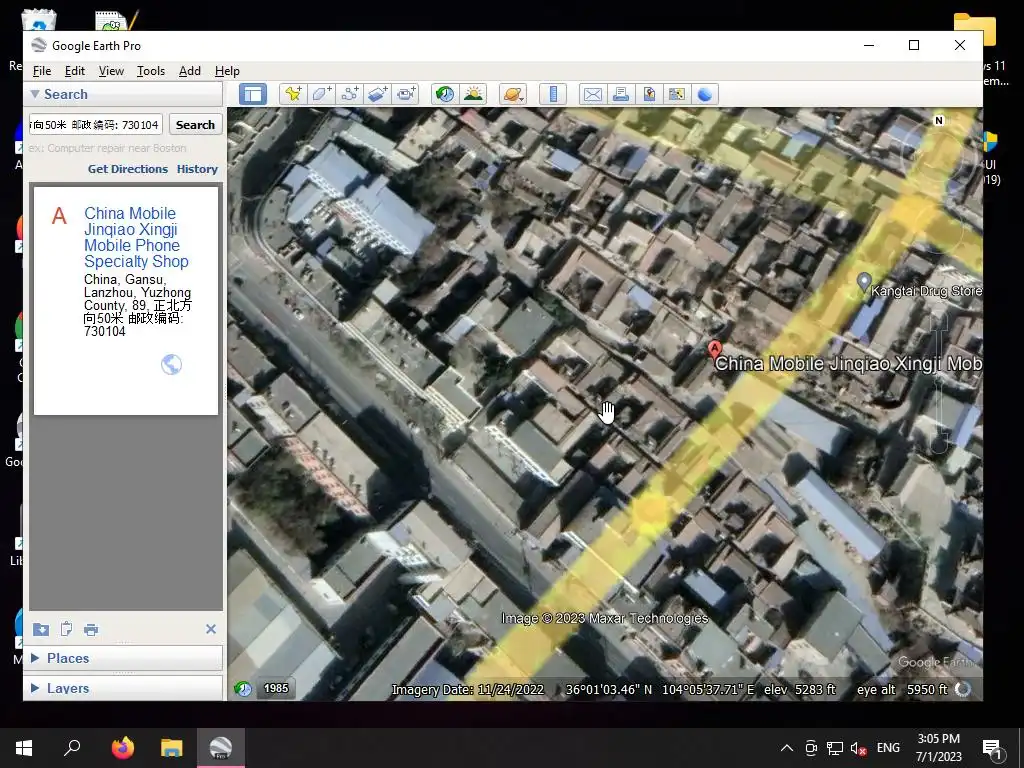Open the Edit menu
This screenshot has width=1024, height=768.
(x=74, y=71)
